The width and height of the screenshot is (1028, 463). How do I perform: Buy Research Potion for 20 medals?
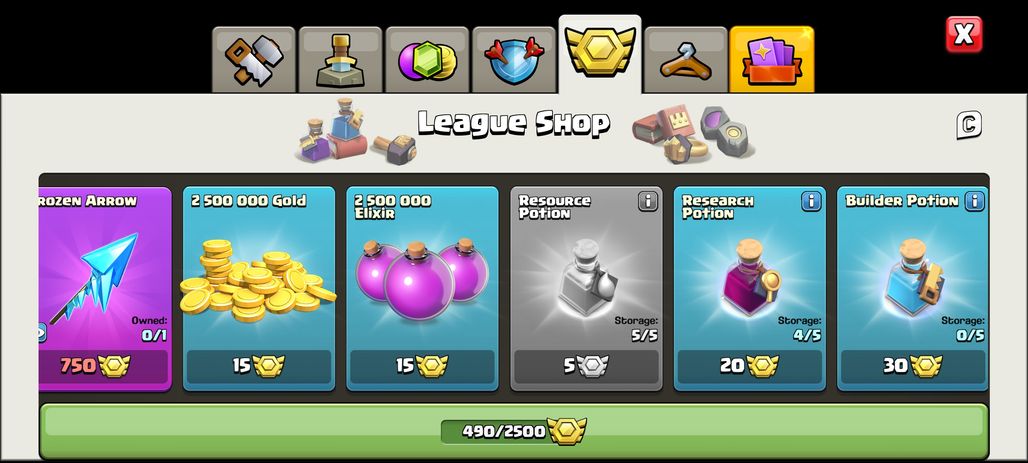(749, 366)
